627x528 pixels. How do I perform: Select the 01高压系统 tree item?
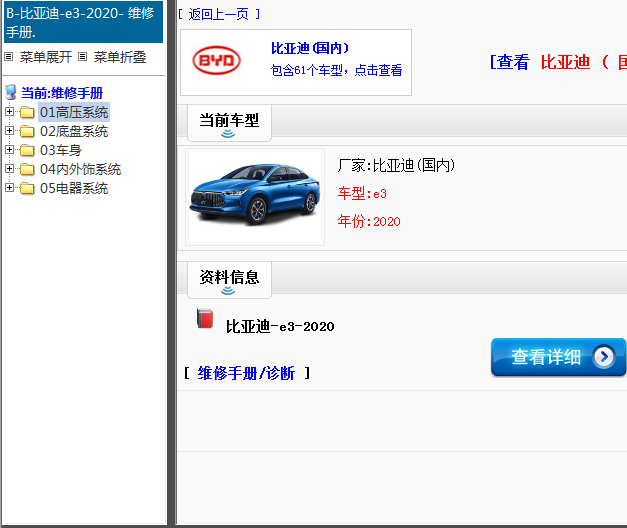click(x=74, y=112)
